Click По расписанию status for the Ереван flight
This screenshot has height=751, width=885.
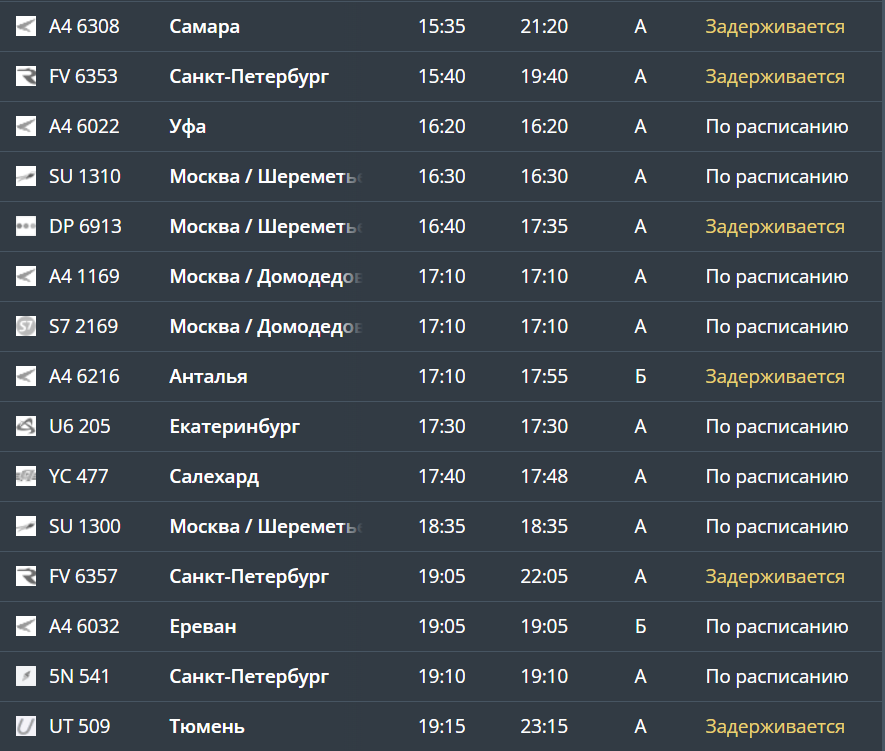[776, 627]
